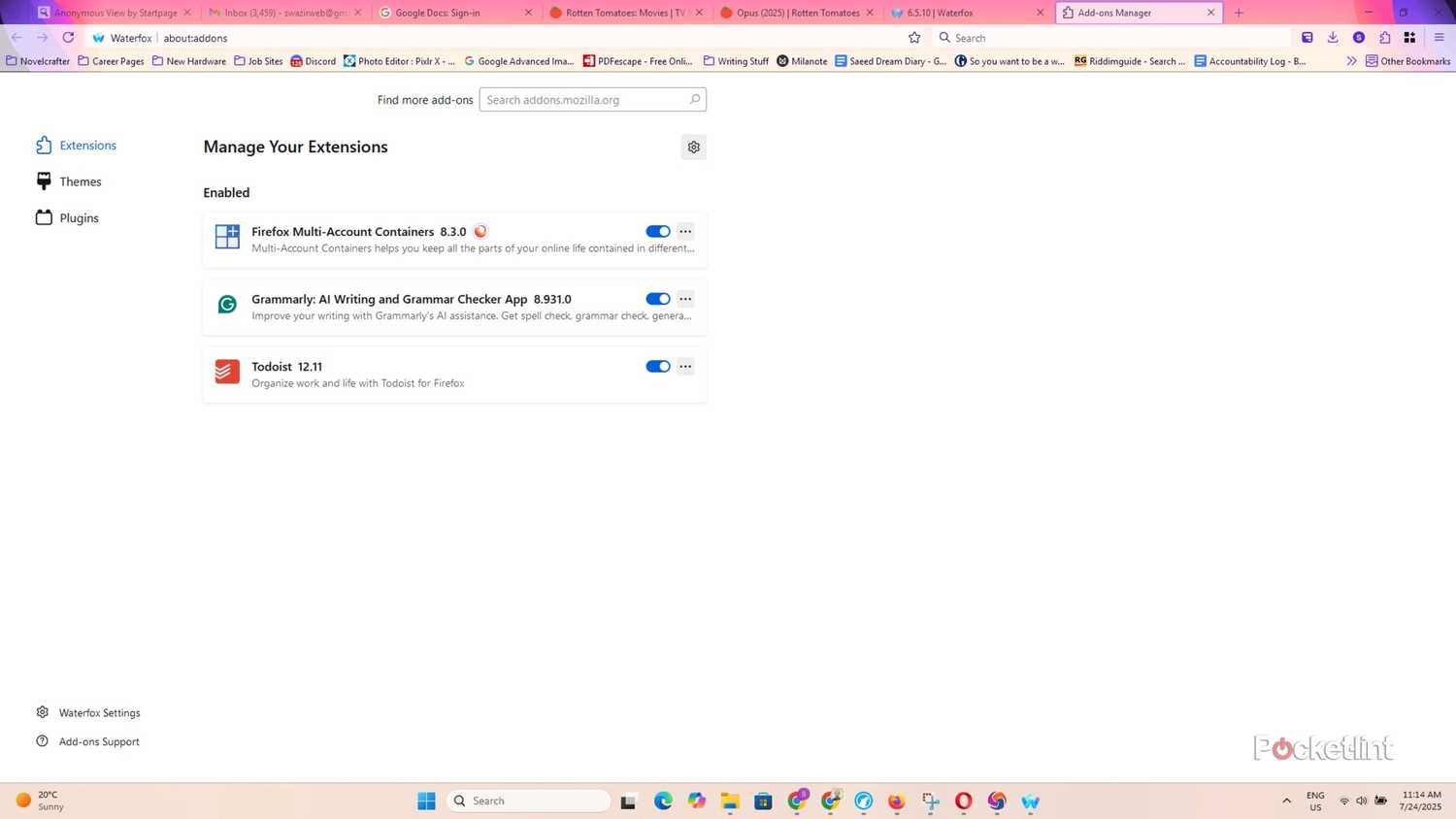Viewport: 1456px width, 819px height.
Task: Select Themes in the add-ons sidebar
Action: coord(69,181)
